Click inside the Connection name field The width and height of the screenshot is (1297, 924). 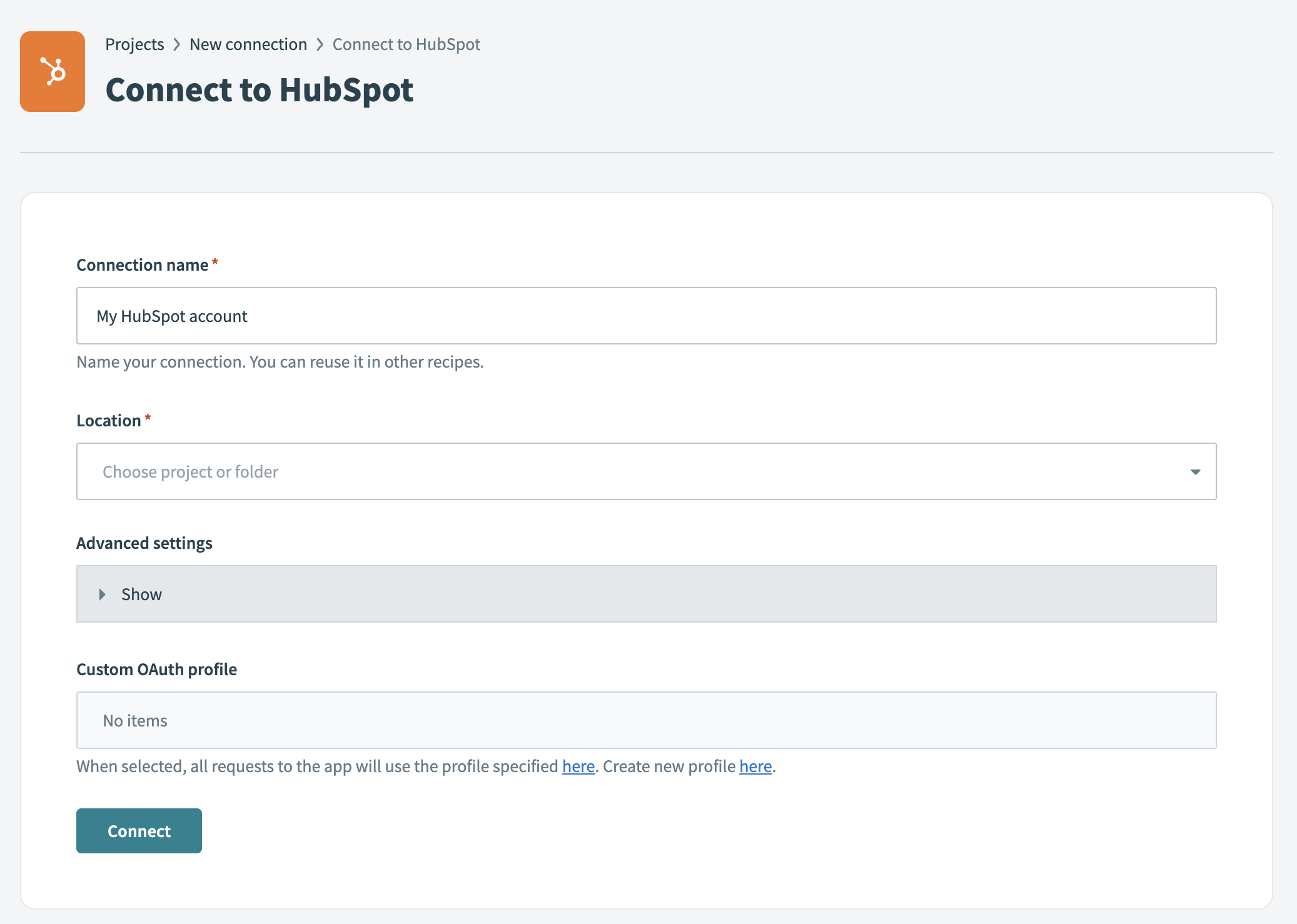(646, 316)
